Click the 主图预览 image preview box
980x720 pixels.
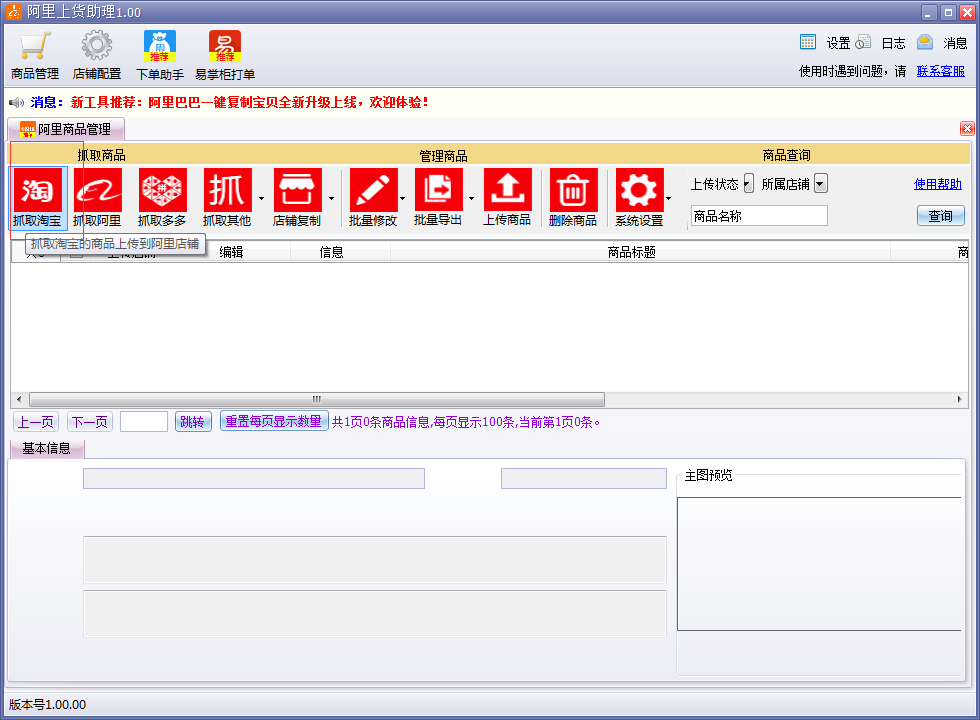pyautogui.click(x=819, y=564)
